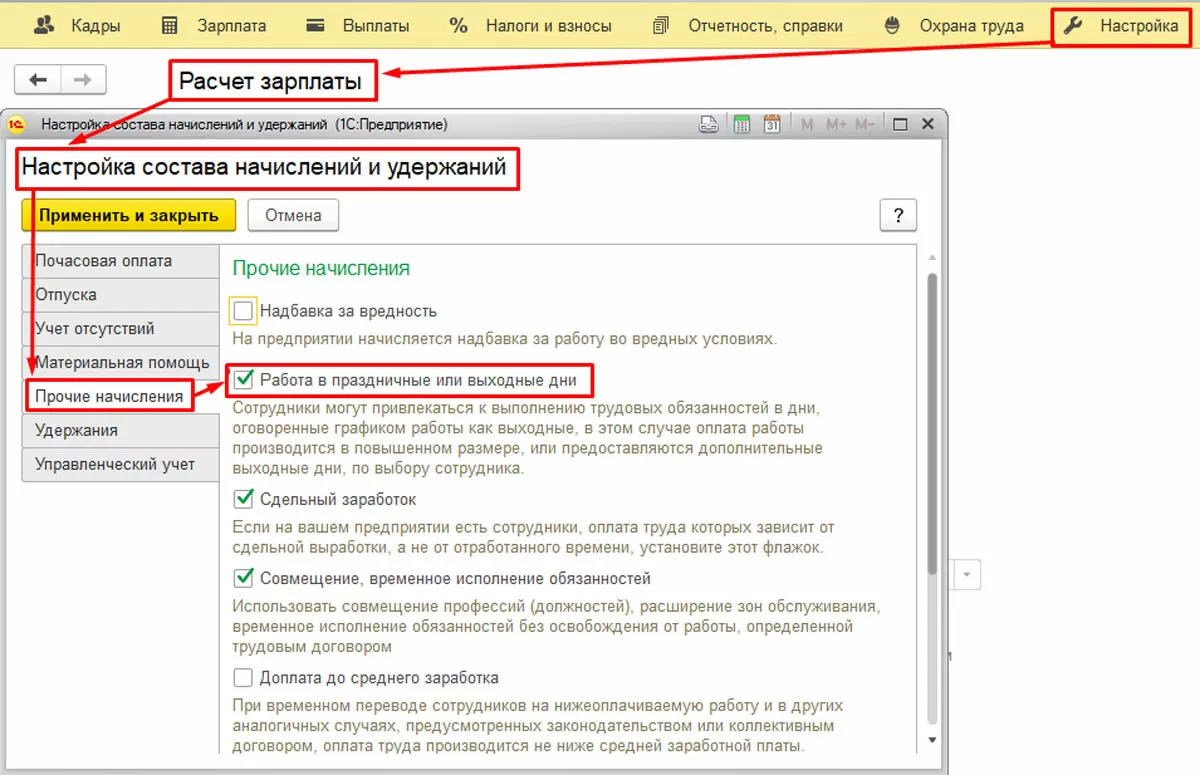1200x775 pixels.
Task: Click the 1C logo icon in title bar
Action: (x=16, y=125)
